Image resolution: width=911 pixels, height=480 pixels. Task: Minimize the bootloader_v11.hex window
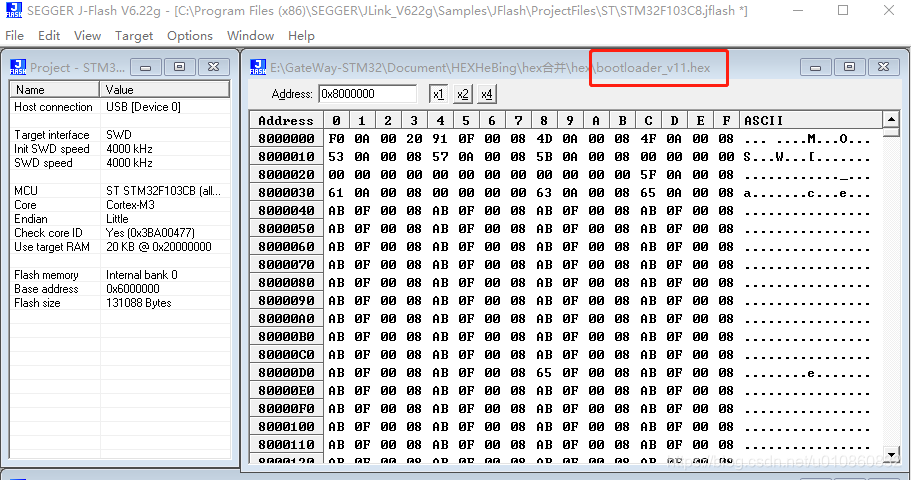[x=815, y=67]
